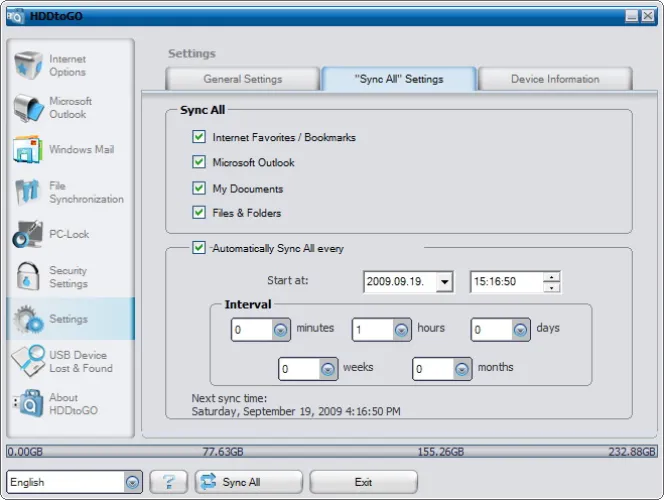
Task: Click the Exit button
Action: tap(363, 482)
